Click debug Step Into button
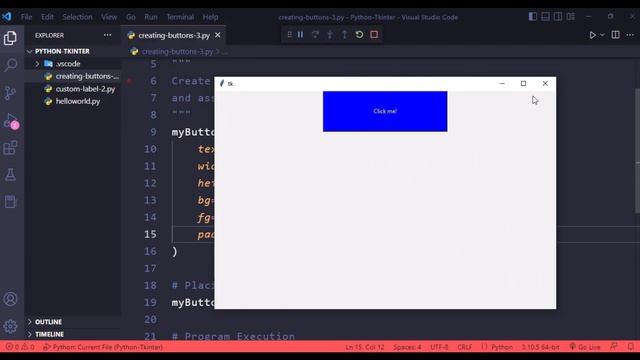The height and width of the screenshot is (360, 640). pos(330,35)
